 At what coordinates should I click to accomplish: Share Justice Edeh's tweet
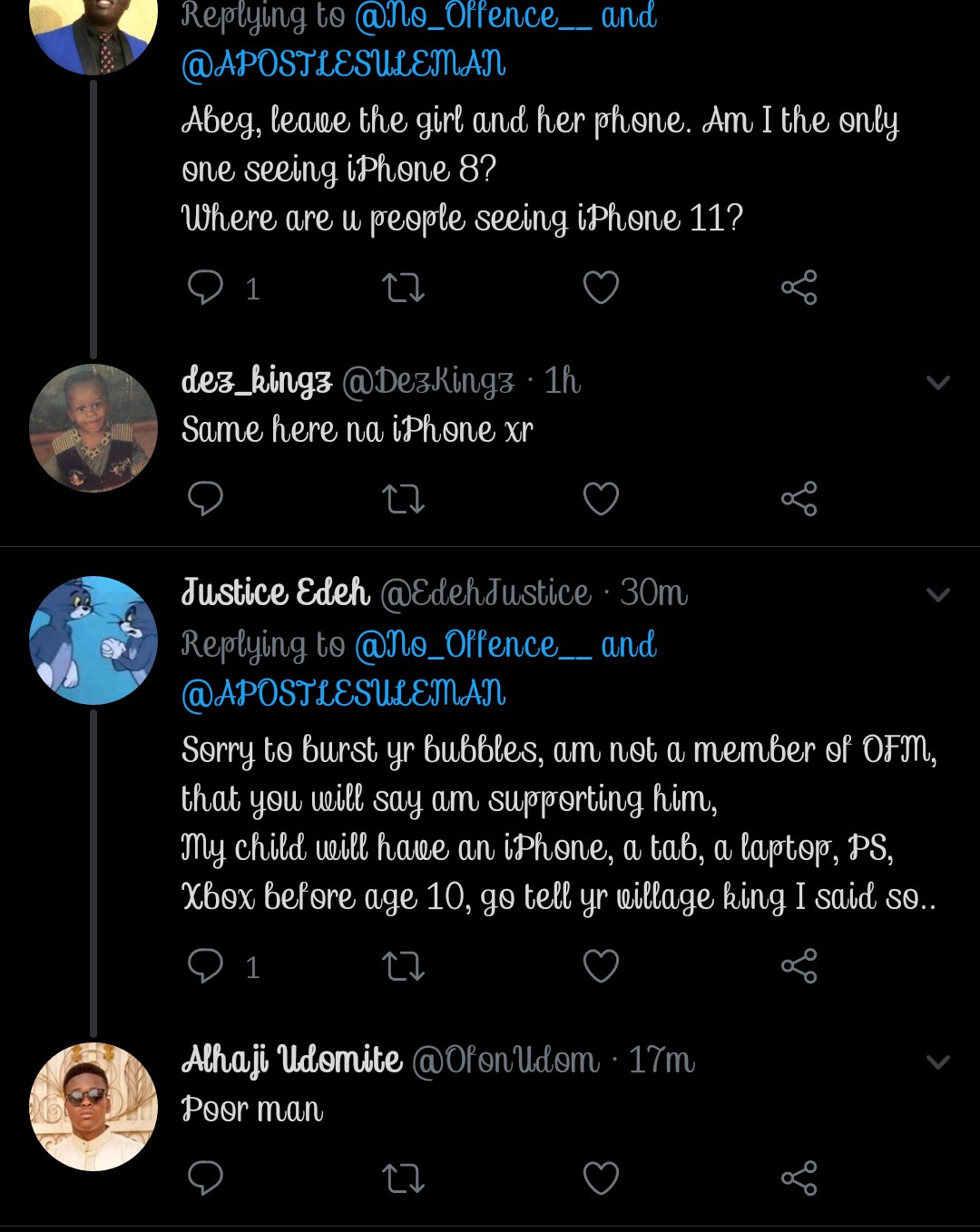point(799,965)
